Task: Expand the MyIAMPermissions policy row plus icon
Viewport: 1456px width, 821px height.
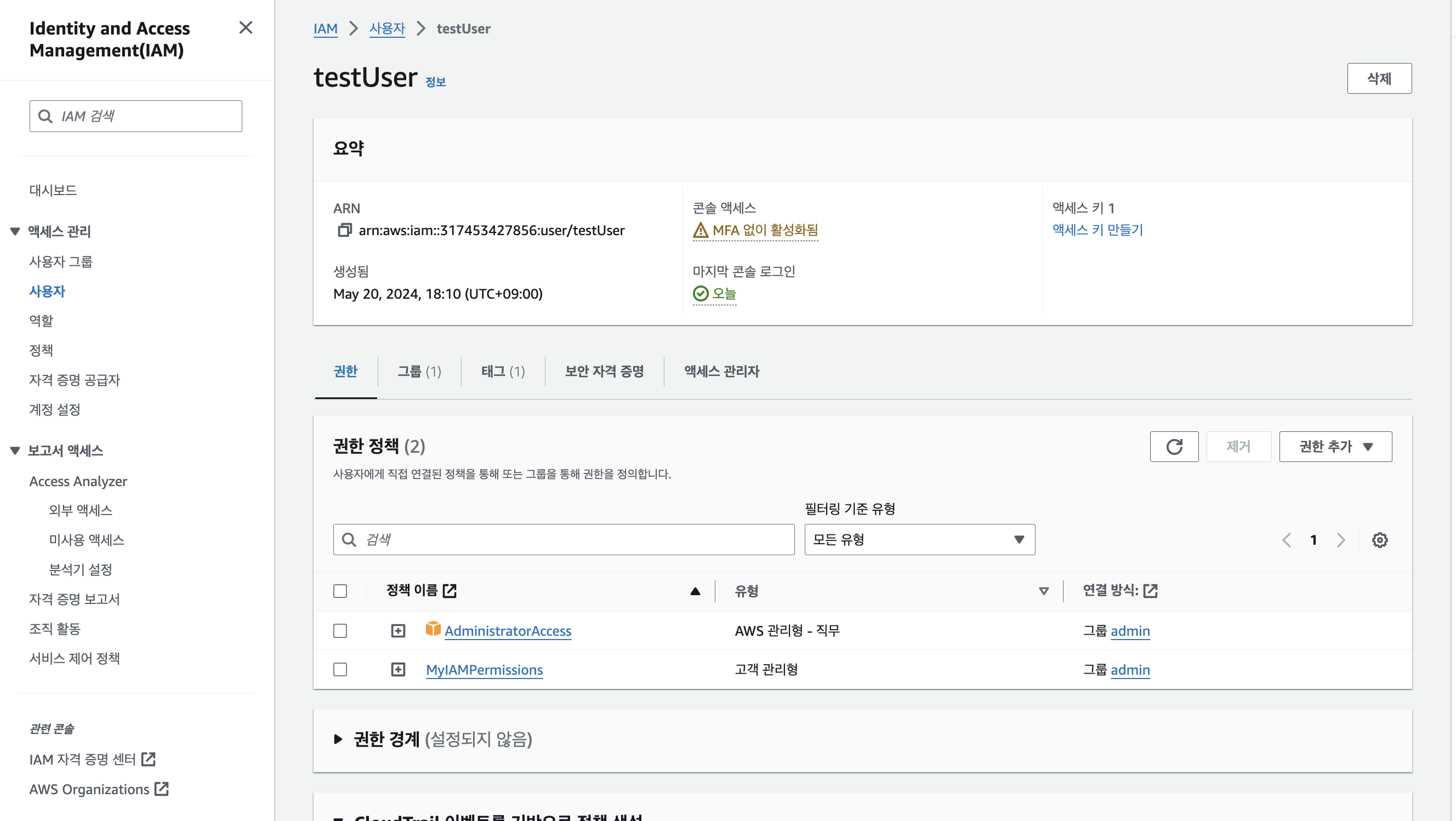Action: [x=398, y=670]
